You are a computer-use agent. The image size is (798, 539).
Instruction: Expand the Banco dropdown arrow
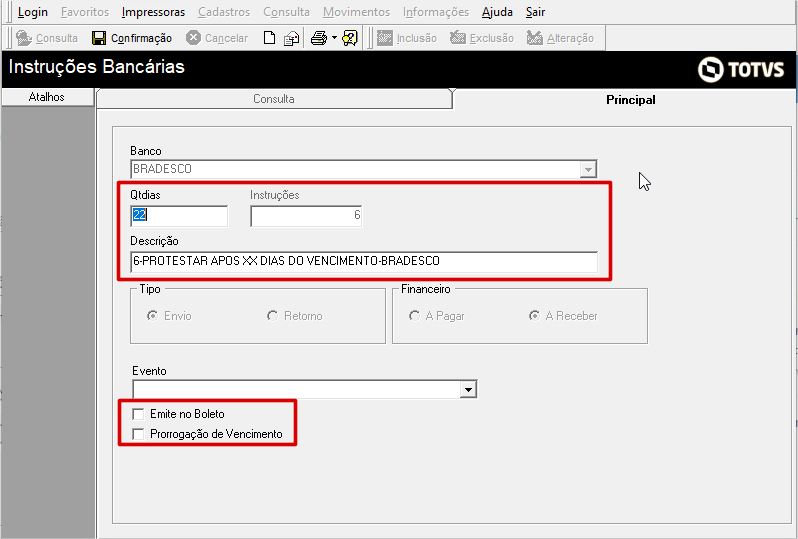click(588, 169)
